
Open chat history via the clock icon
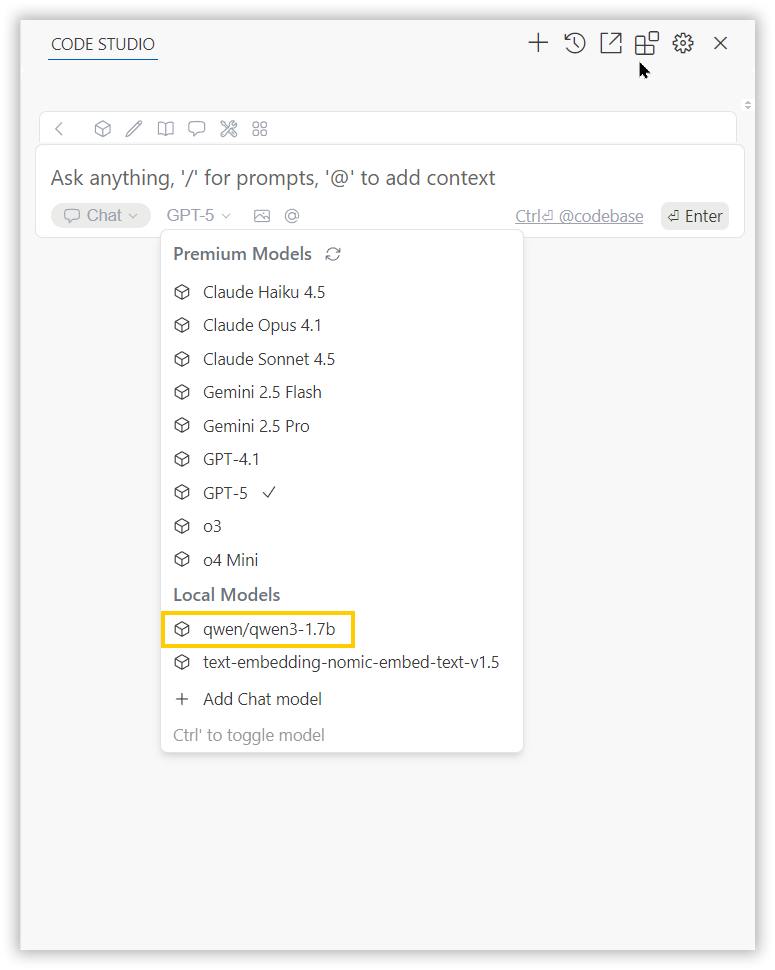[x=574, y=43]
